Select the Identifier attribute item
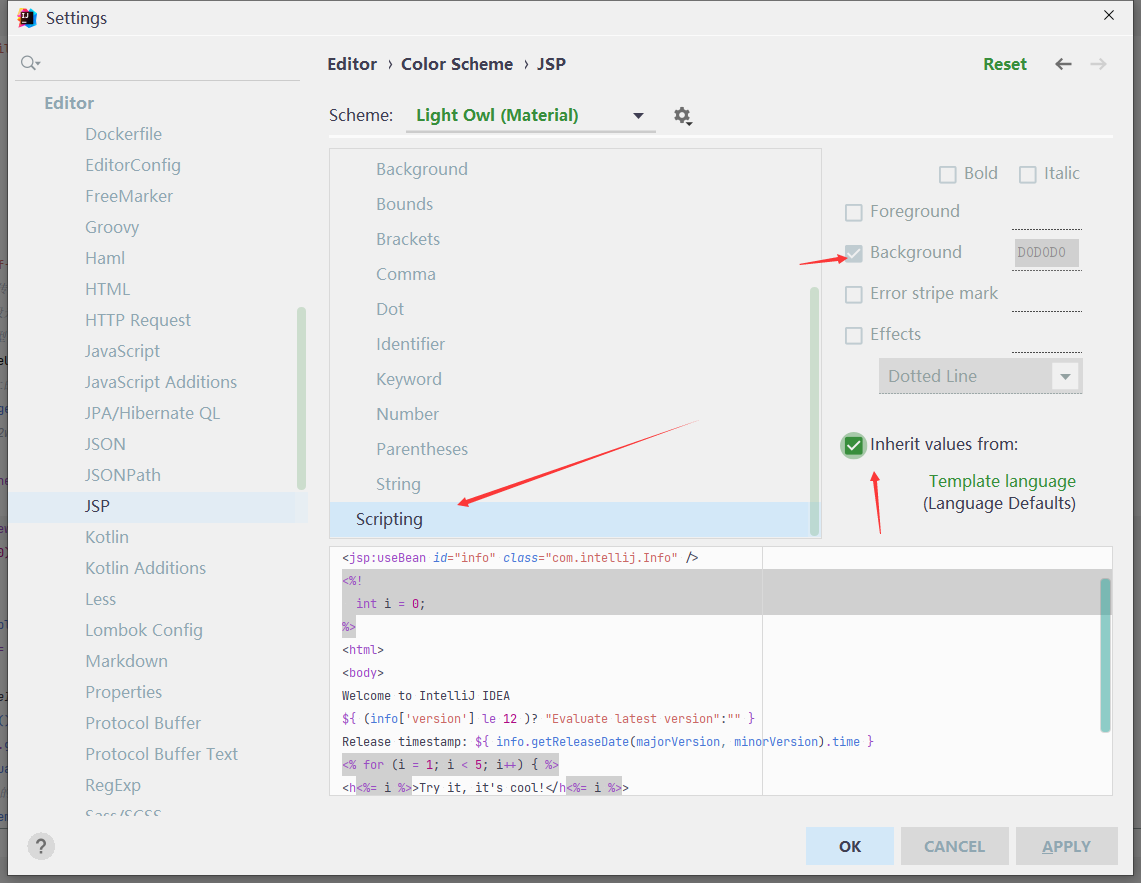 [410, 344]
